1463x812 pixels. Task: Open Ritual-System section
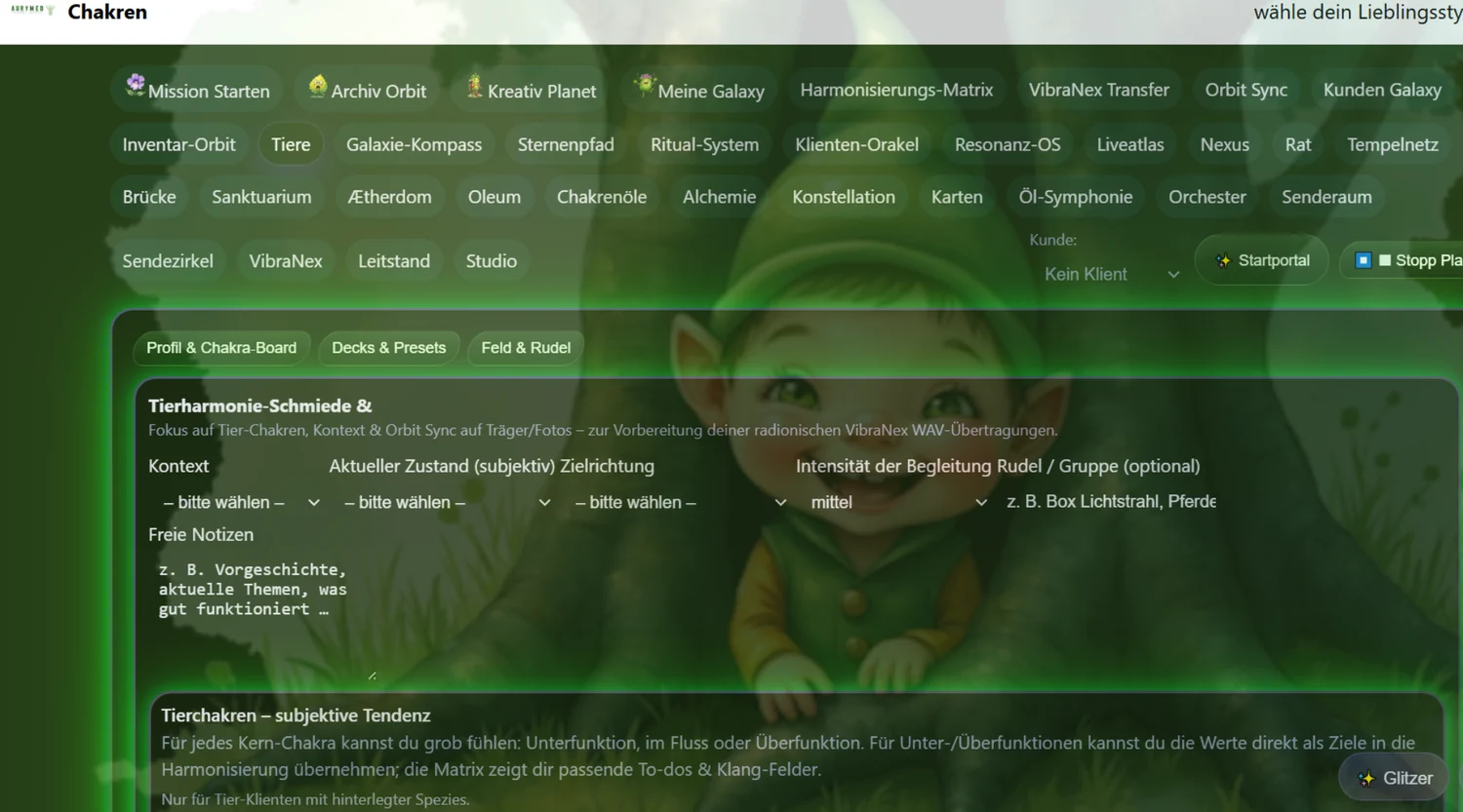[704, 144]
